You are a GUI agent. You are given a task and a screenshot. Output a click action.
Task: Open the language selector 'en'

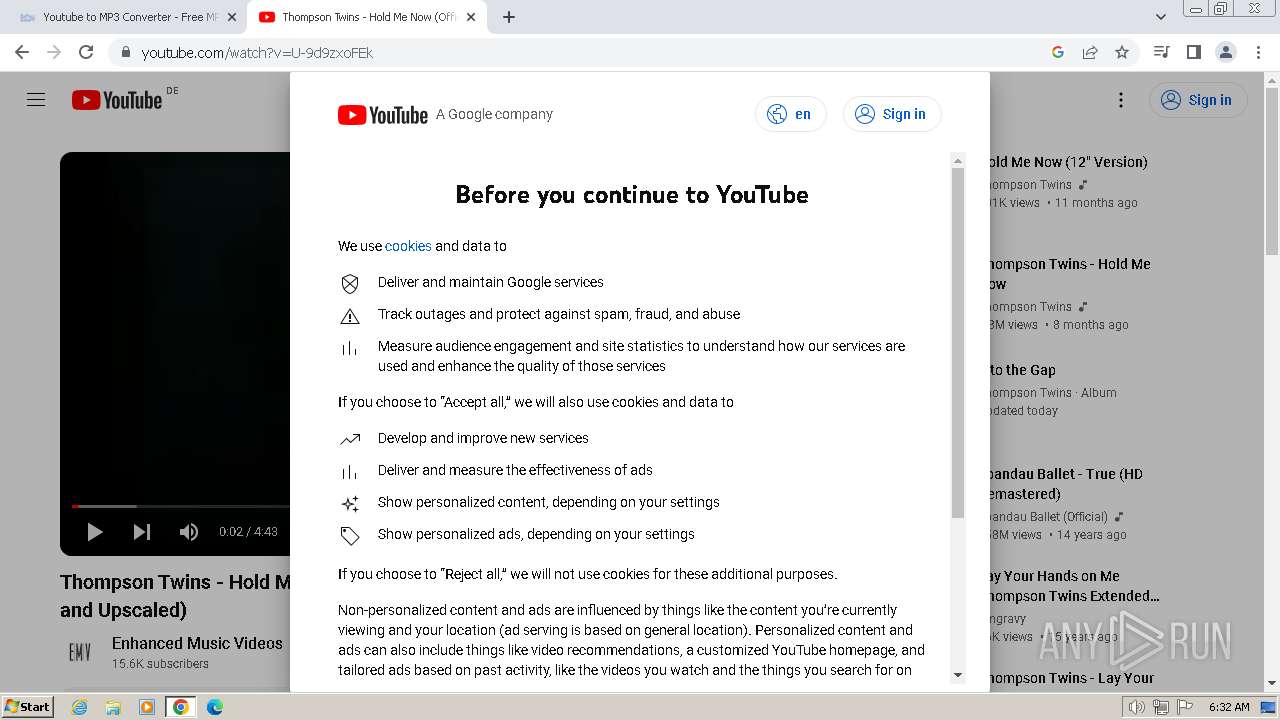click(790, 114)
